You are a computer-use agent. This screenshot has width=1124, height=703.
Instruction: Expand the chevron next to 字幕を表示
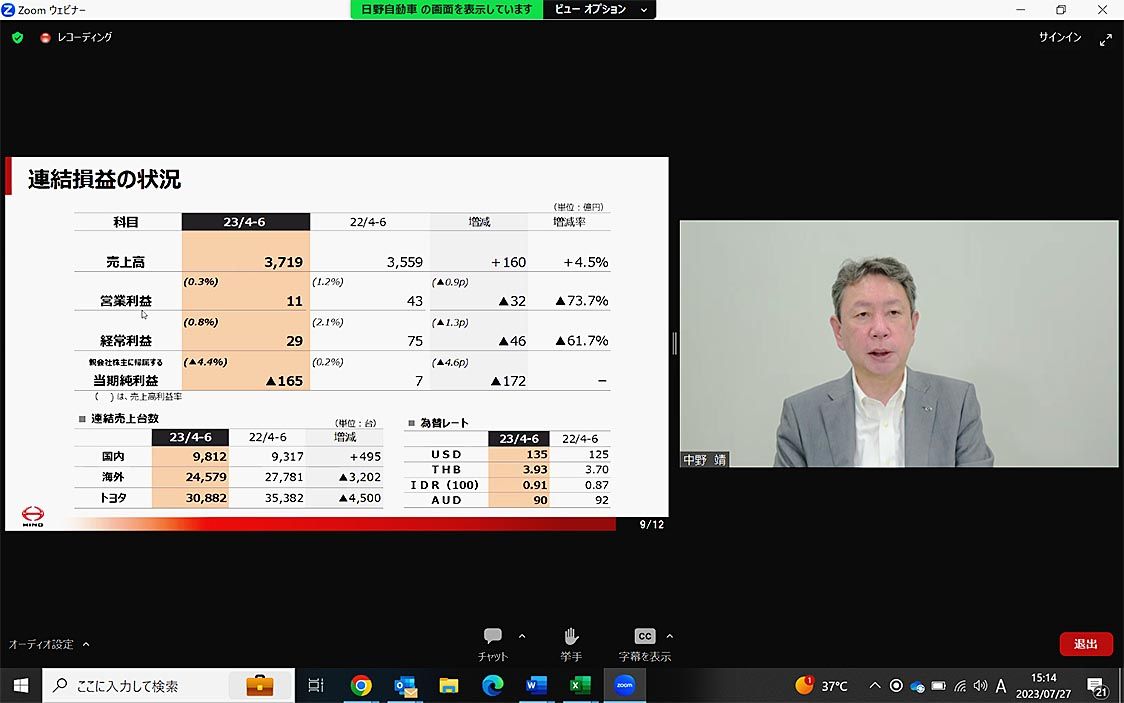coord(669,636)
